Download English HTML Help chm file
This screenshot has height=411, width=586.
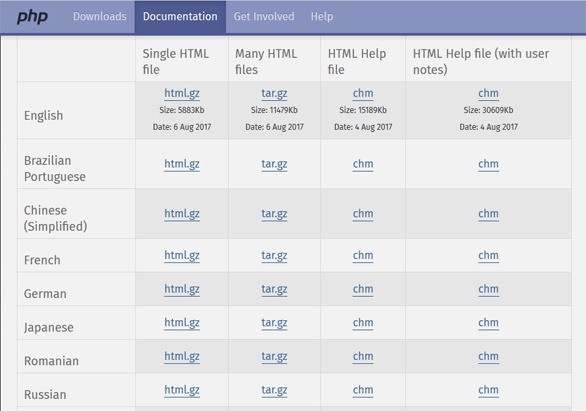[363, 93]
